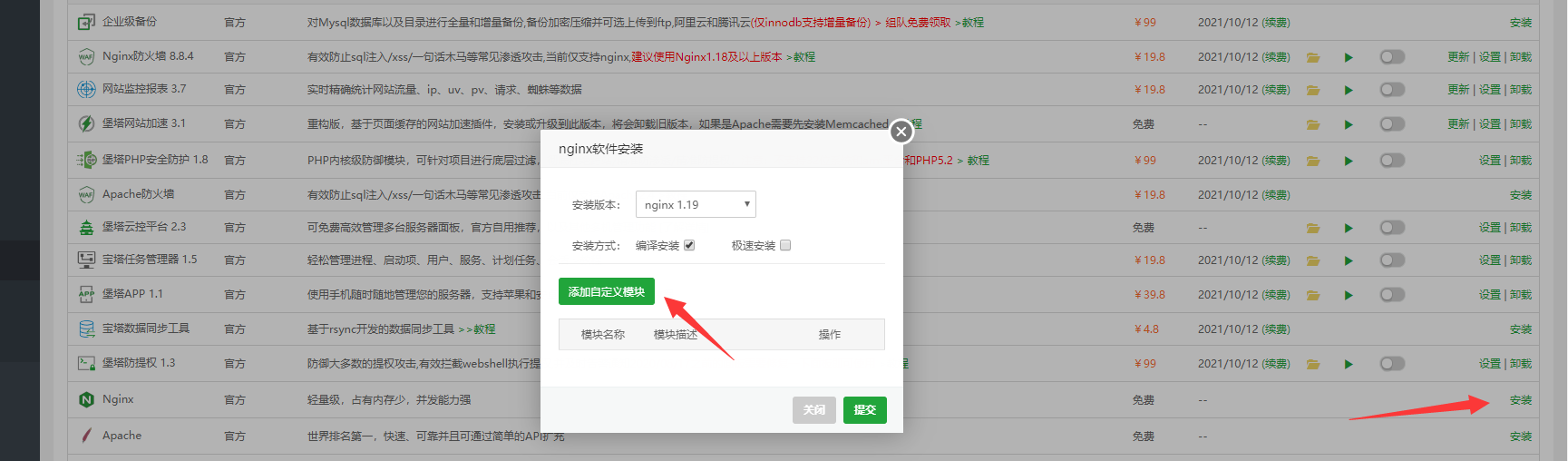The height and width of the screenshot is (461, 1568).
Task: Open the nginx 1.19 version dropdown
Action: [696, 204]
